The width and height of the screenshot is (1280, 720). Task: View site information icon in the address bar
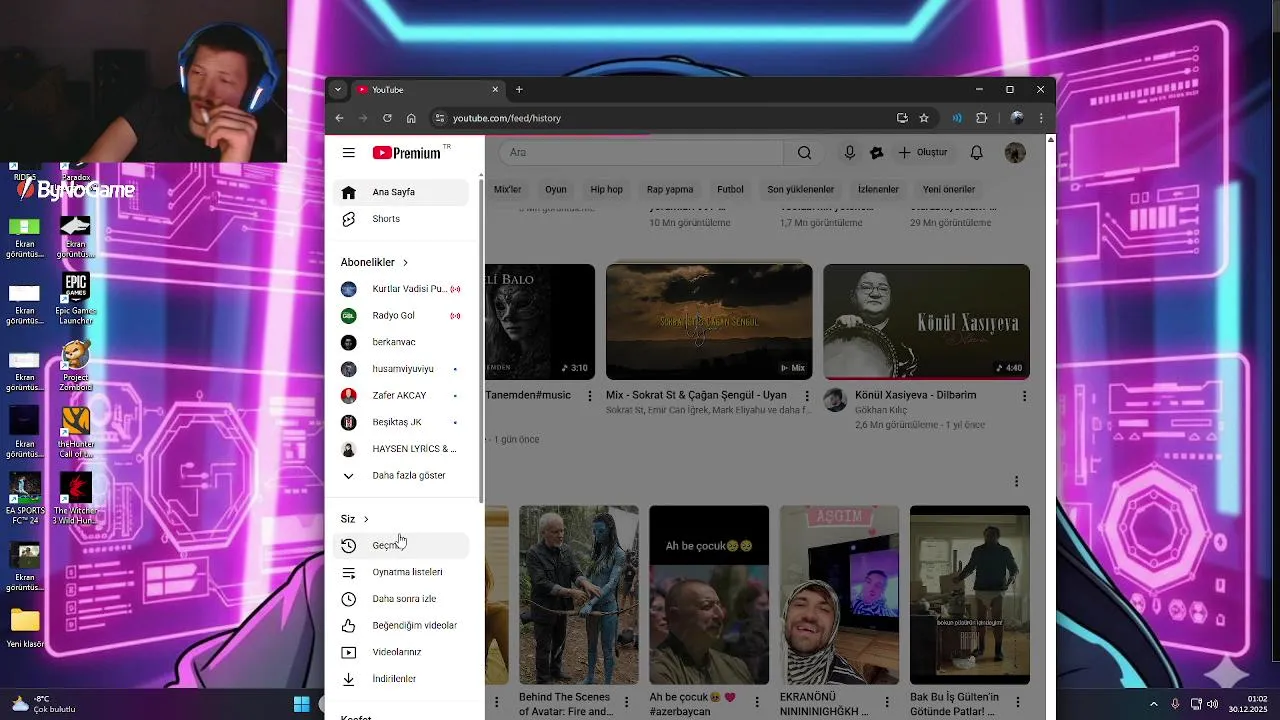point(439,118)
